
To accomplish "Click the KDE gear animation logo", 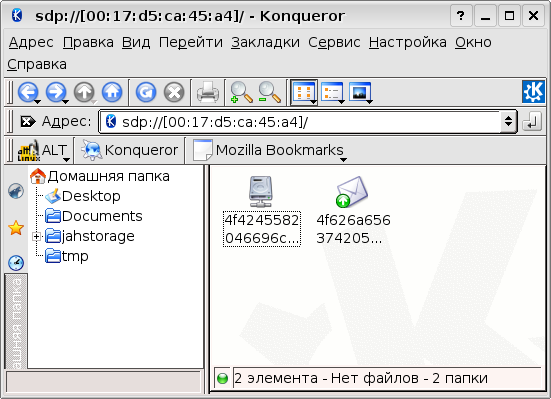I will [533, 92].
